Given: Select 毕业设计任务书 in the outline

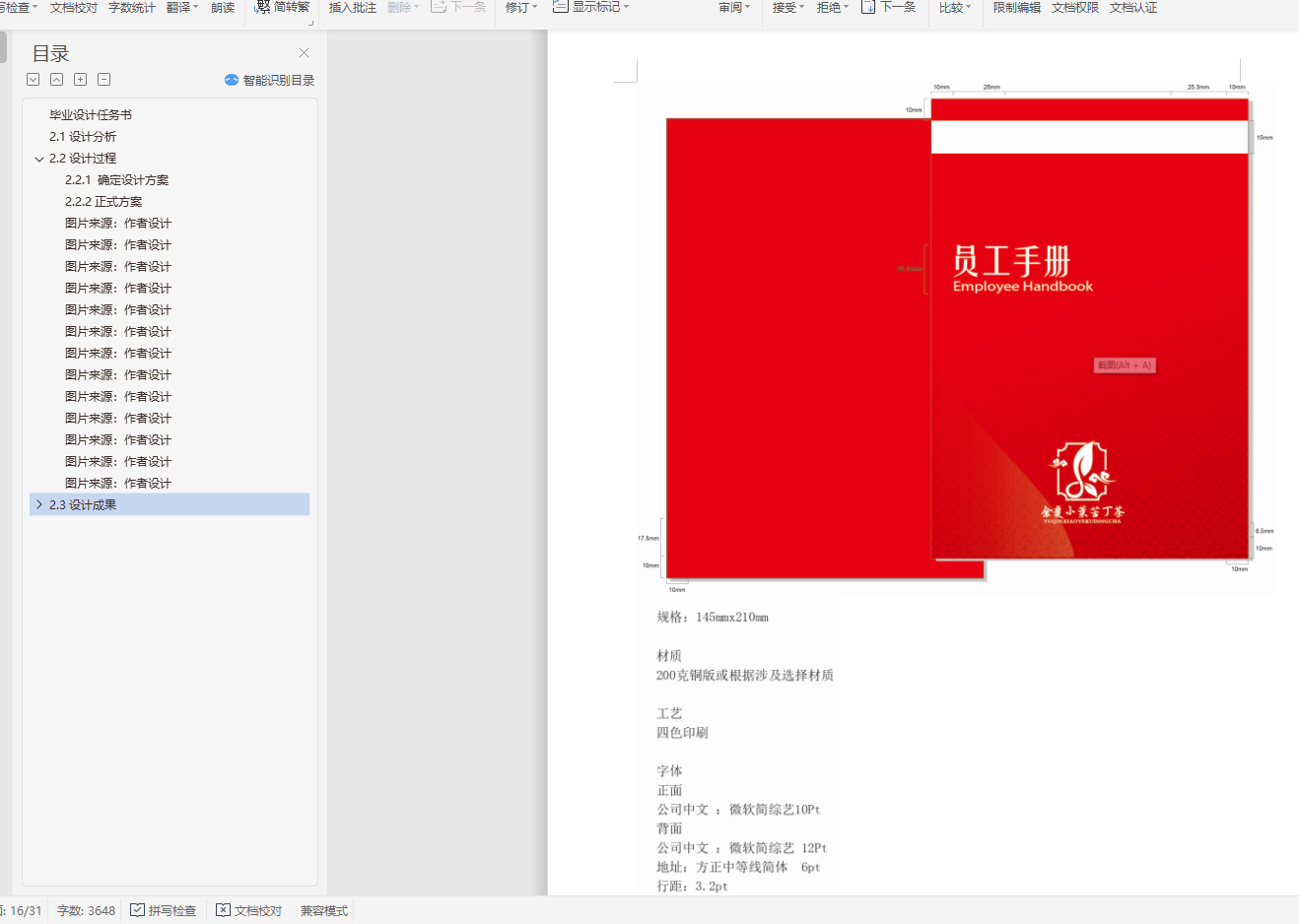Looking at the screenshot, I should click(91, 115).
